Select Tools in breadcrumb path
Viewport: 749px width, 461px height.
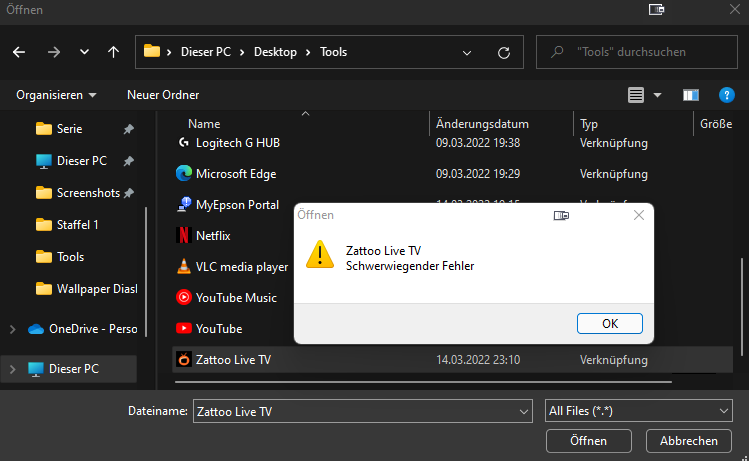point(333,52)
